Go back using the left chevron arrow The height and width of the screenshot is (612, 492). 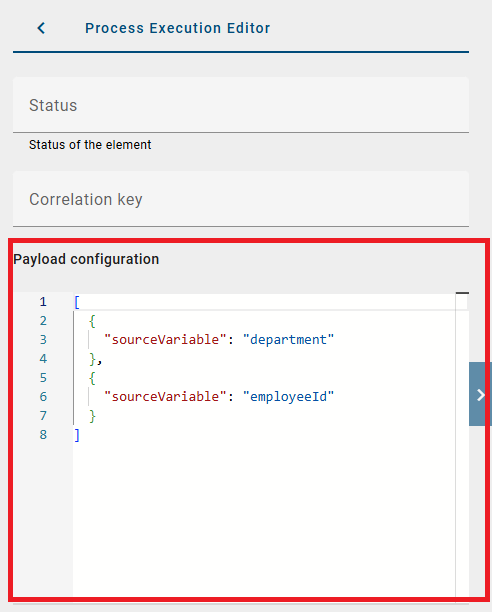41,28
